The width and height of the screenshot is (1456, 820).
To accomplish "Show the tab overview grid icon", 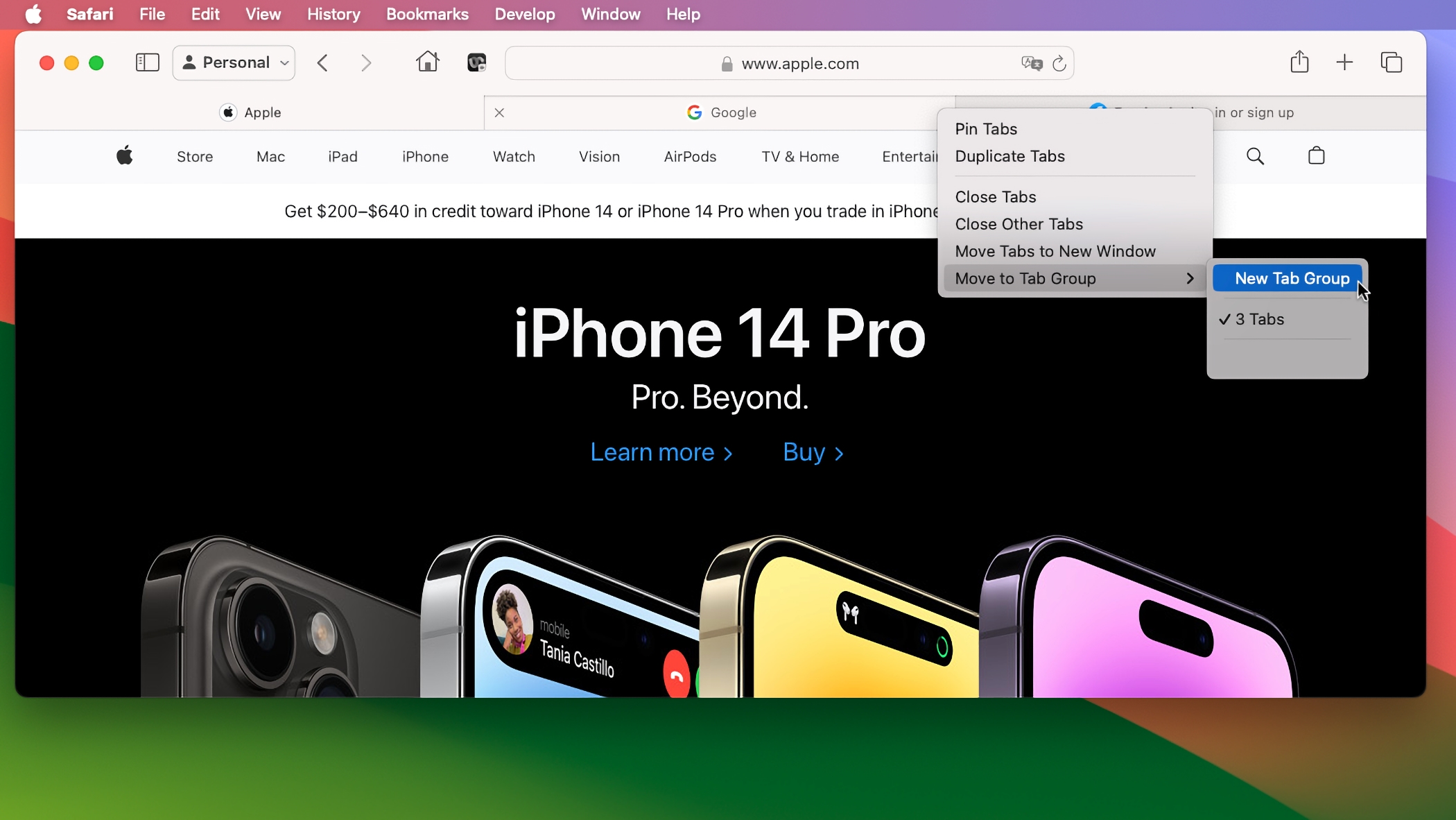I will (x=1392, y=62).
